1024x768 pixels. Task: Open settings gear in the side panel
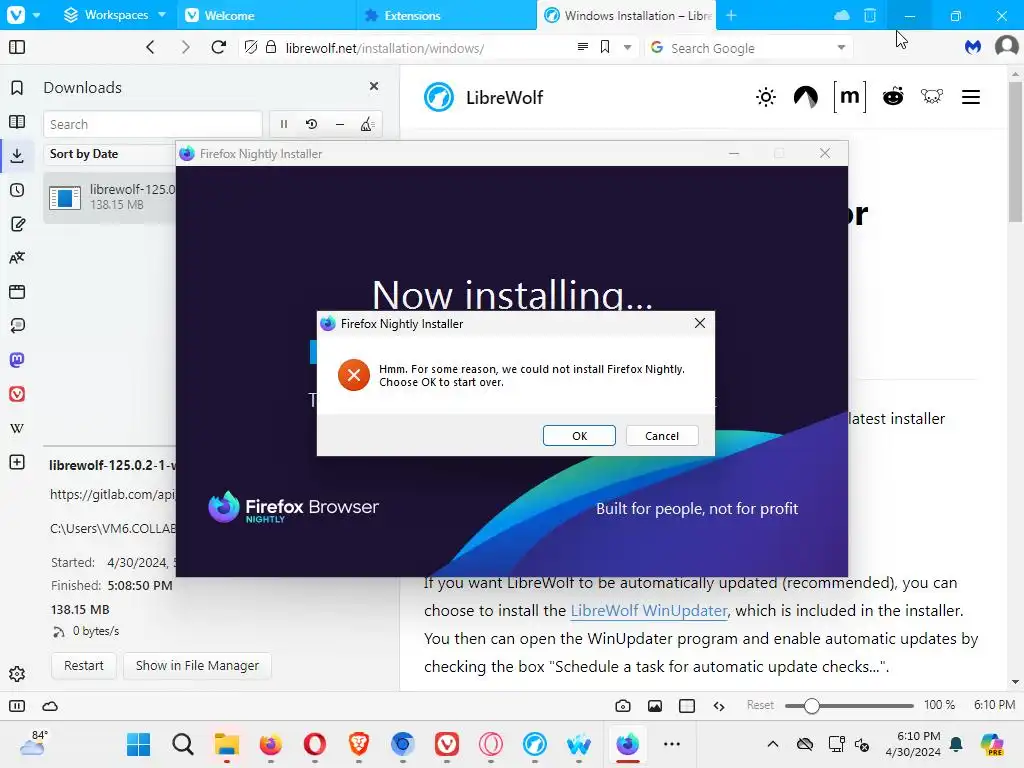coord(17,674)
